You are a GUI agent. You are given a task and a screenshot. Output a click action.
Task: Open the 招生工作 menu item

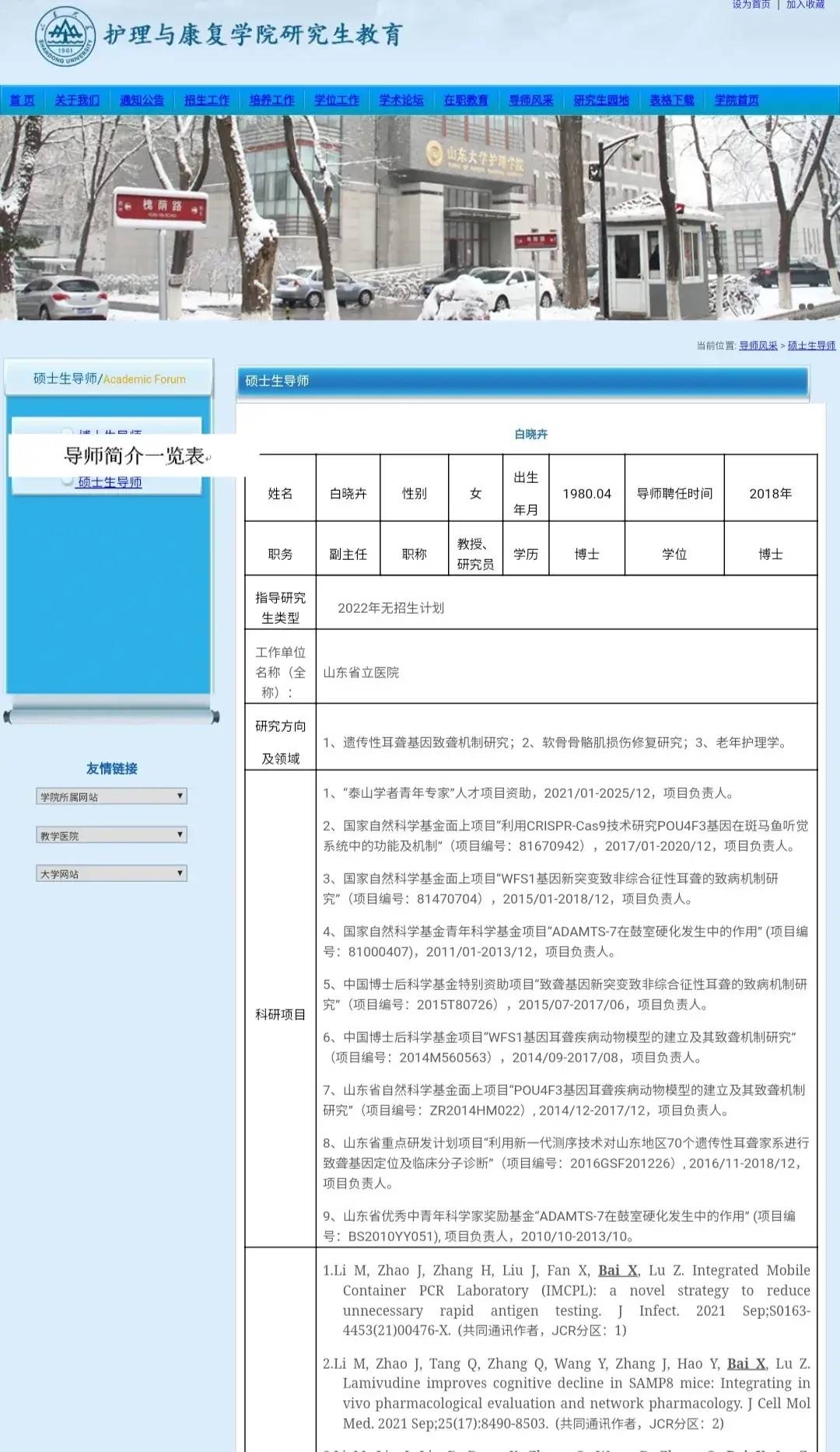(x=207, y=100)
